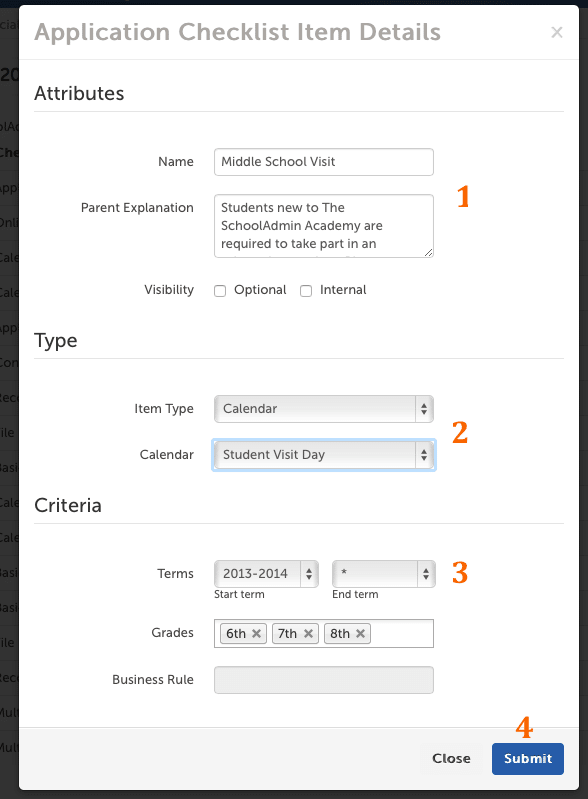Close the dialog with the X icon
Image resolution: width=588 pixels, height=799 pixels.
(556, 33)
